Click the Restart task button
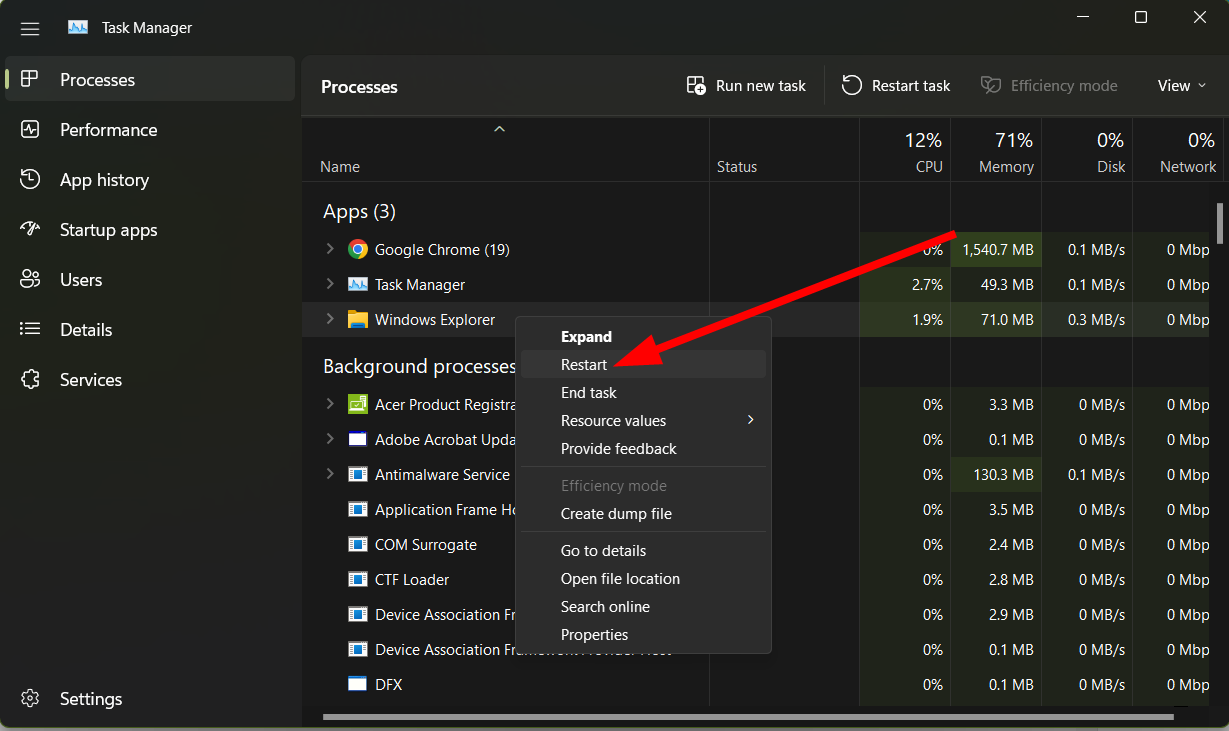Screen dimensions: 1229x731 (896, 86)
